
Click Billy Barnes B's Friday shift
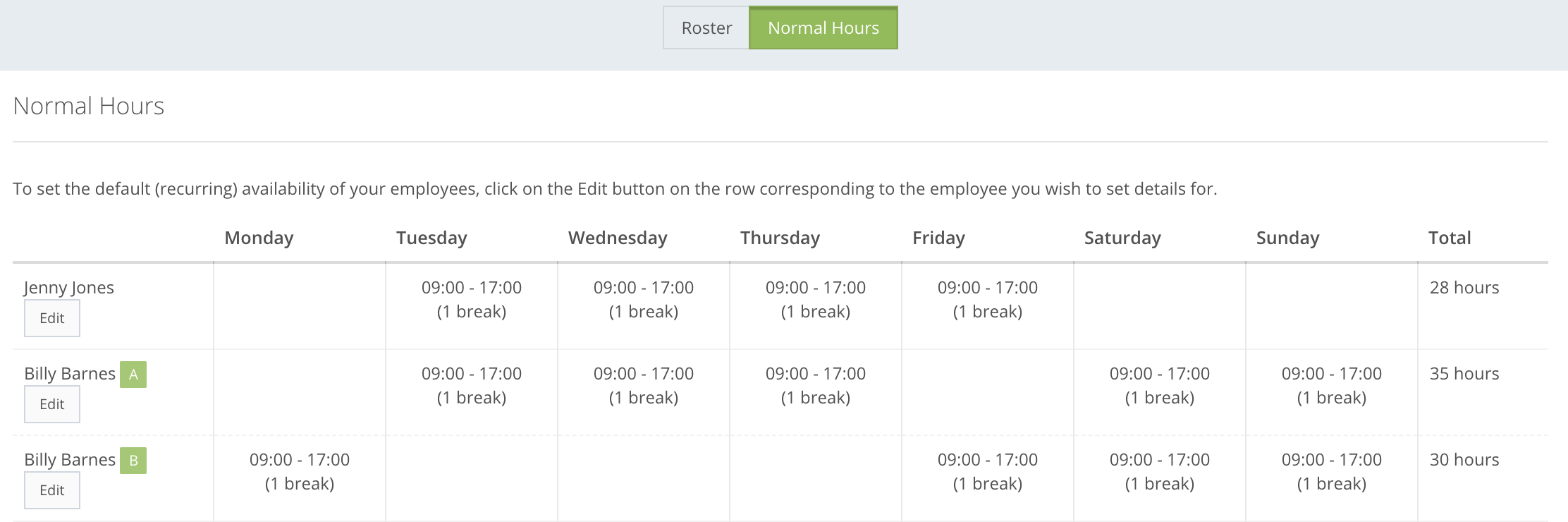[987, 471]
